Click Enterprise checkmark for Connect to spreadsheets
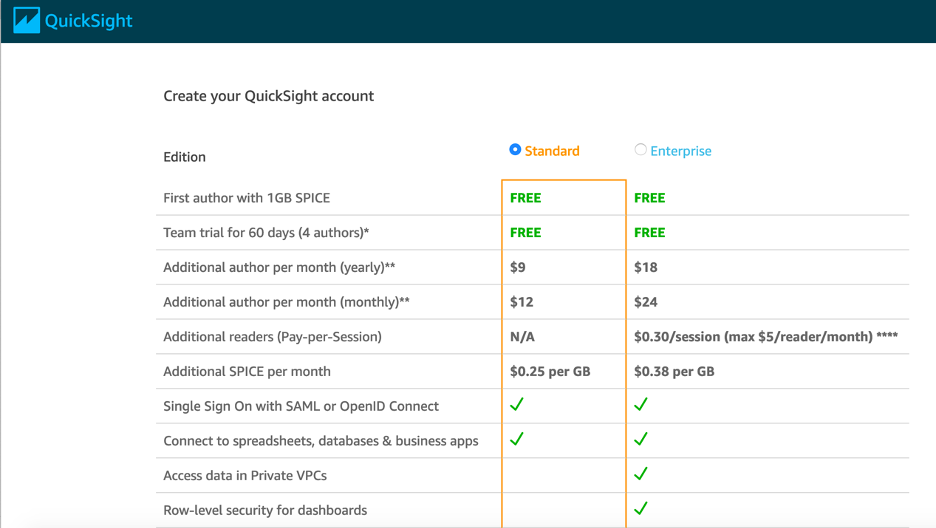Viewport: 936px width, 528px height. click(x=641, y=439)
